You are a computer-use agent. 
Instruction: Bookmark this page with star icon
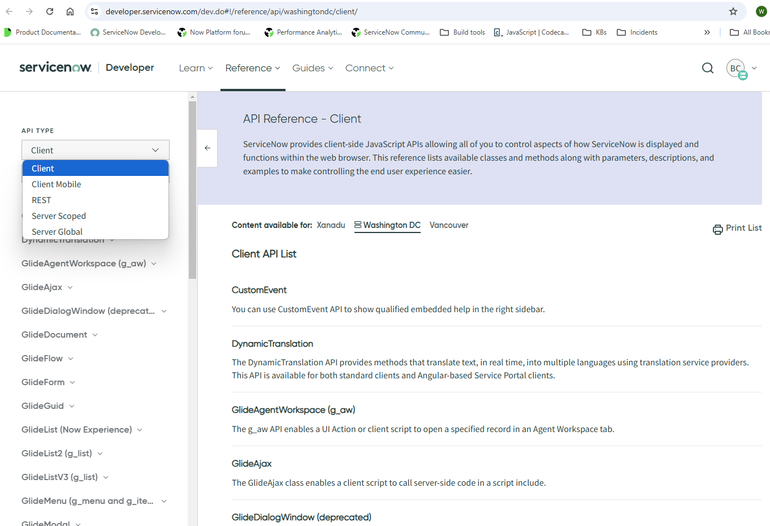733,11
